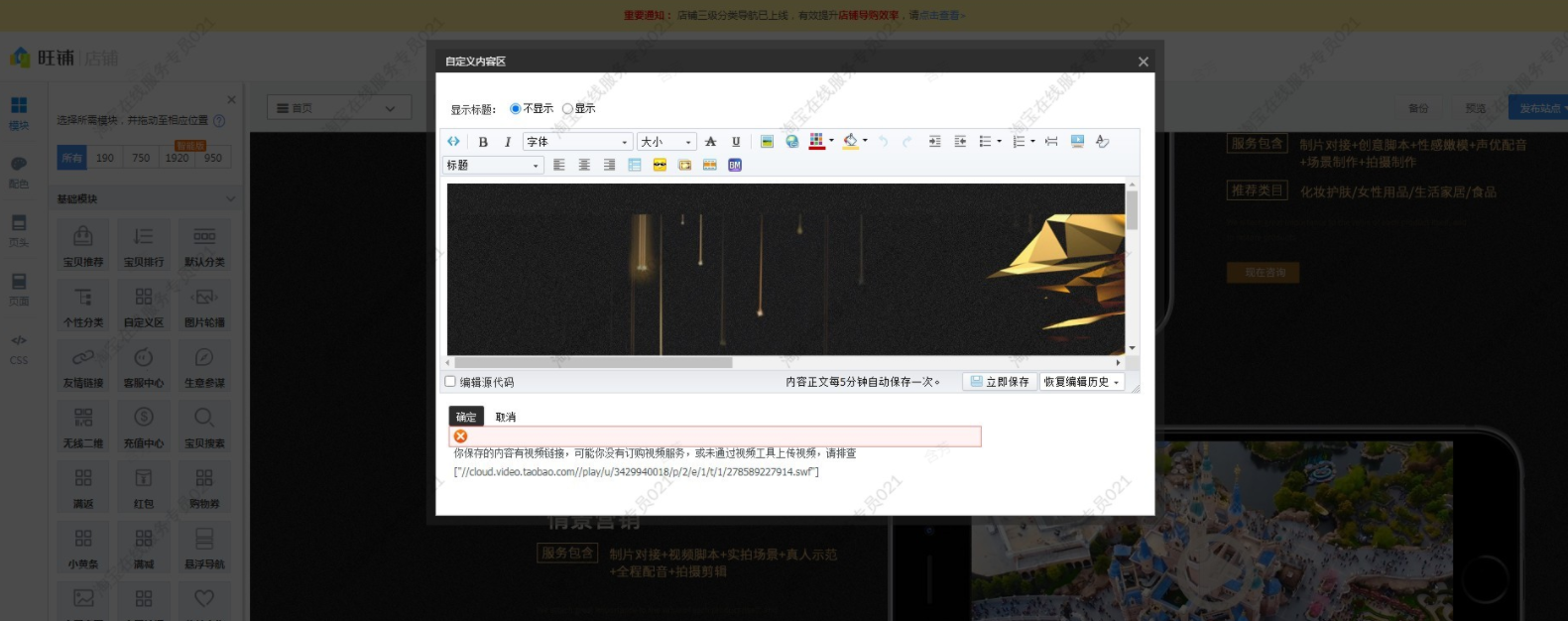Choose text color swatch grid
The height and width of the screenshot is (621, 1568).
coord(816,142)
